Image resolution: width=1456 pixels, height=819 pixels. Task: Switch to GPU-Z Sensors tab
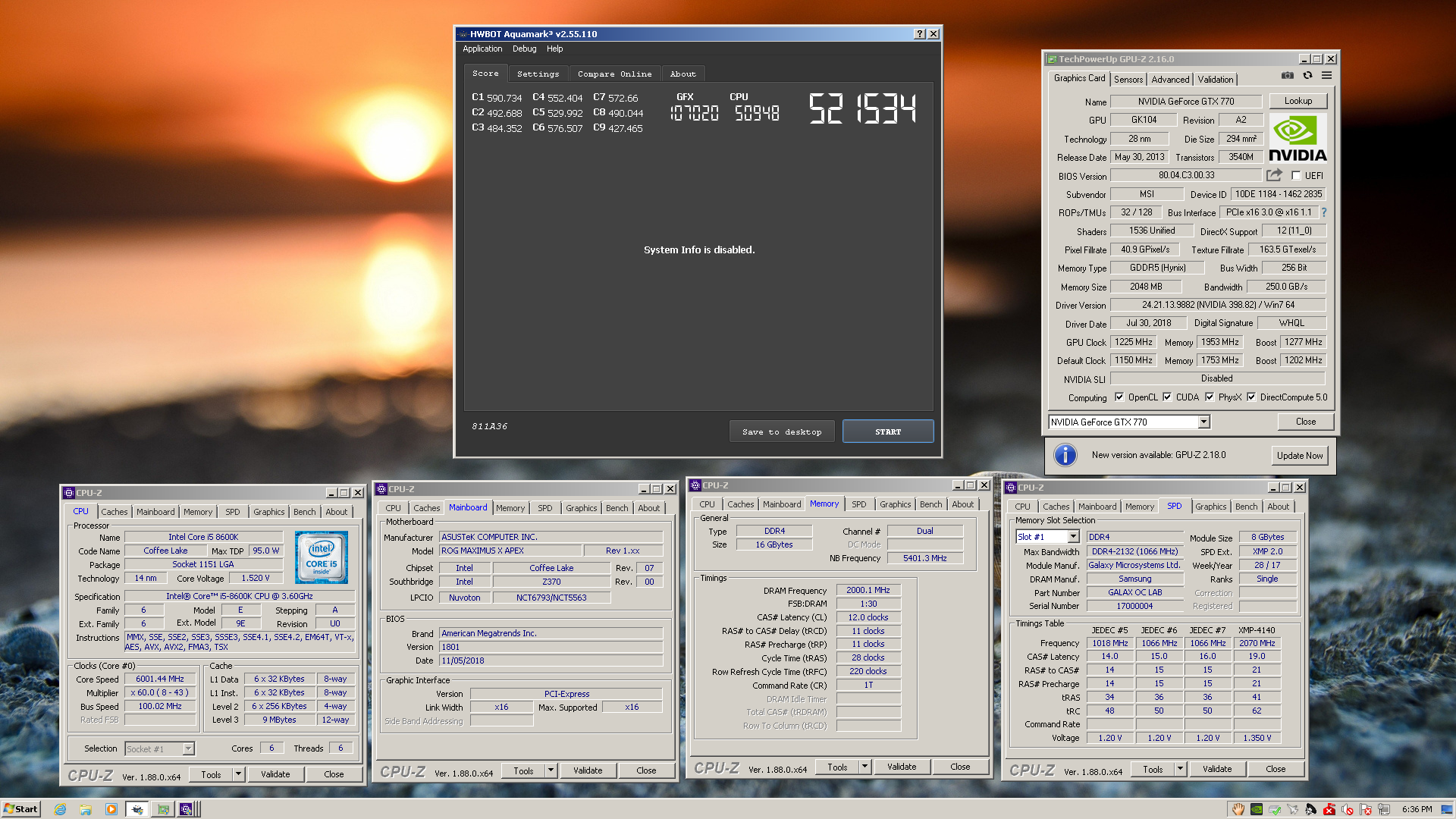click(x=1128, y=80)
